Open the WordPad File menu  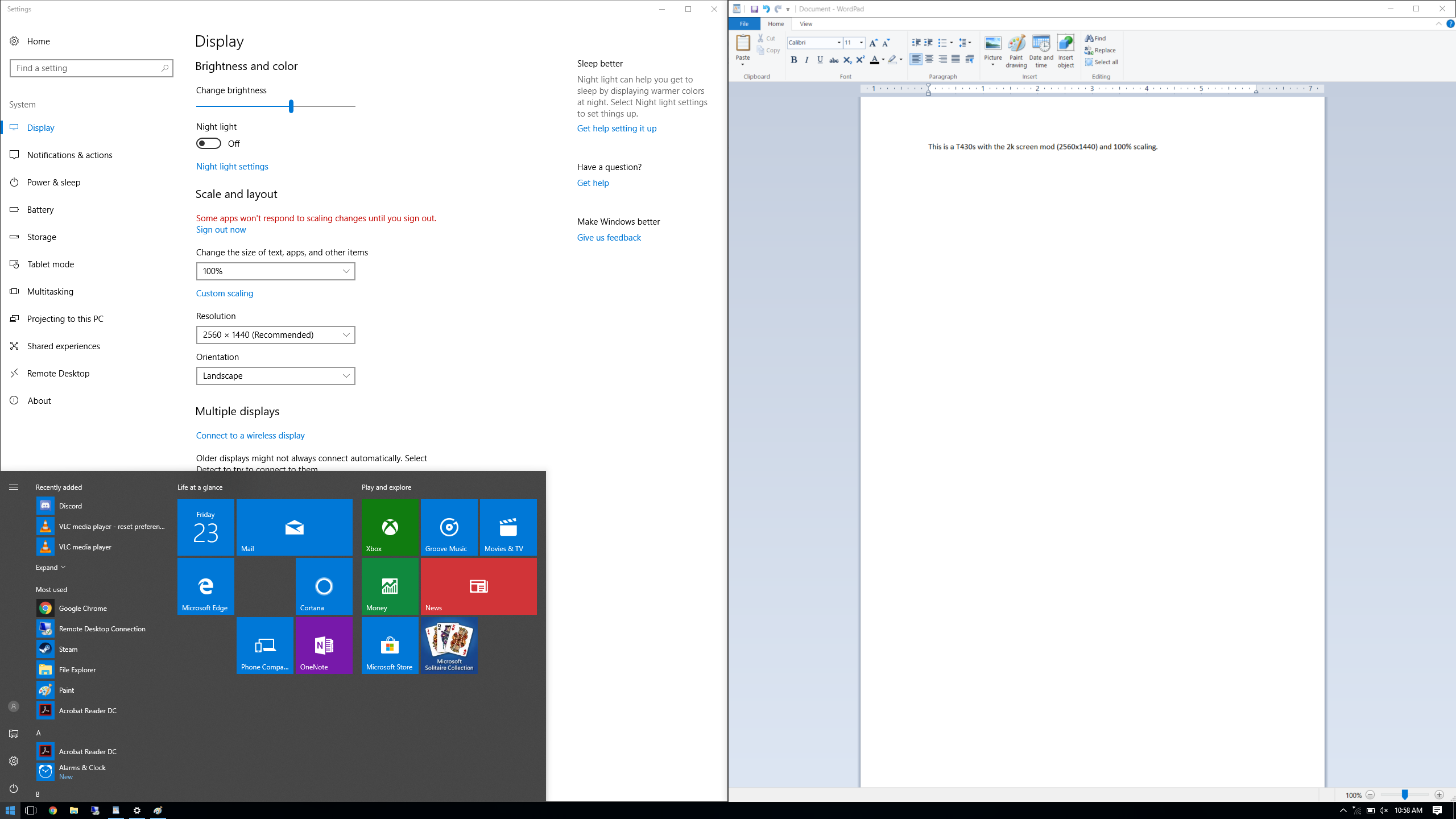pyautogui.click(x=744, y=24)
